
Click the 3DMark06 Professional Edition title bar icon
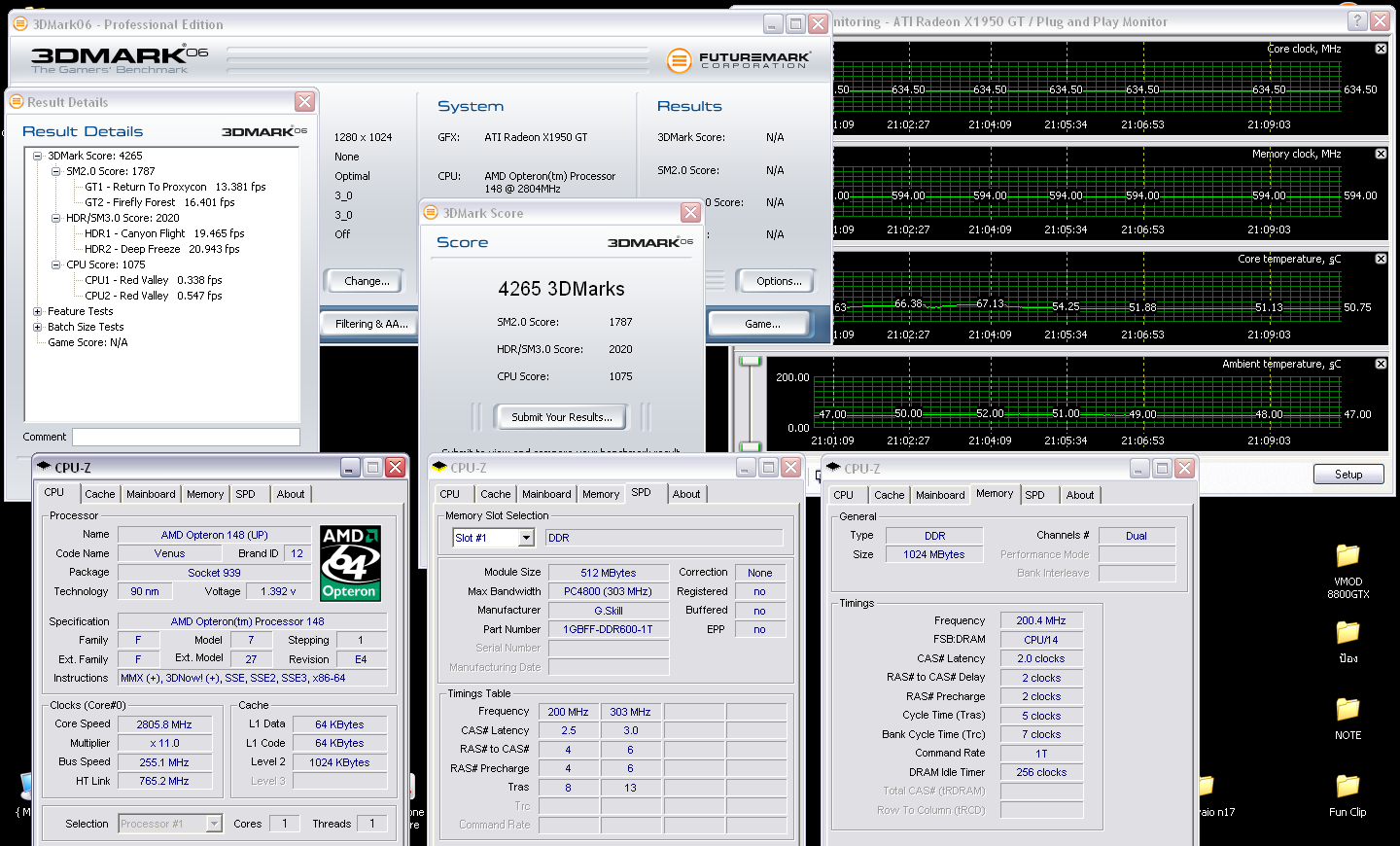[22, 24]
